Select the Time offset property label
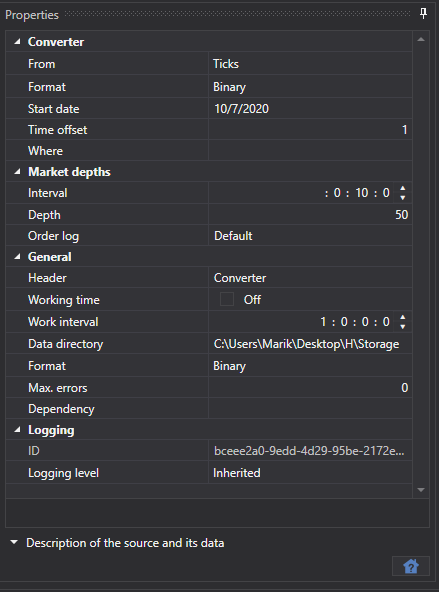Viewport: 439px width, 592px height. coord(57,130)
